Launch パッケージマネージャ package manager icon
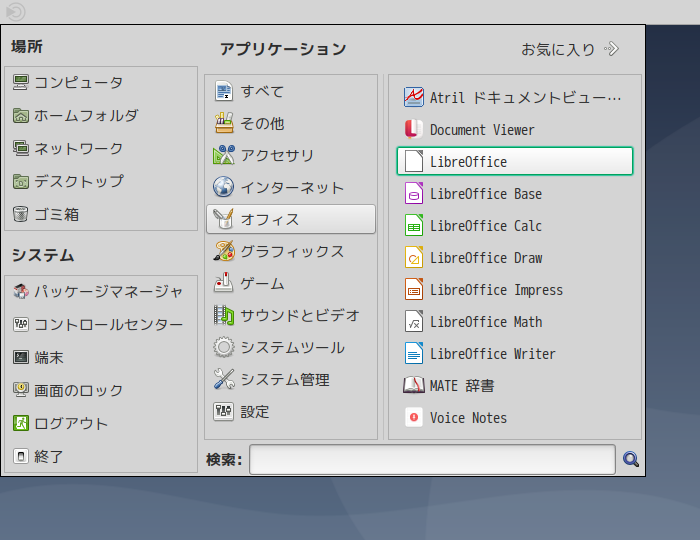Screen dimensions: 700x540 [x=21, y=291]
